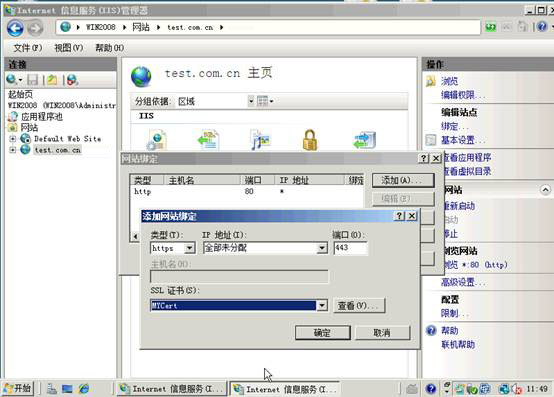Expand the Default Web Site tree node
Screen dimensions: 554x397
[12, 139]
